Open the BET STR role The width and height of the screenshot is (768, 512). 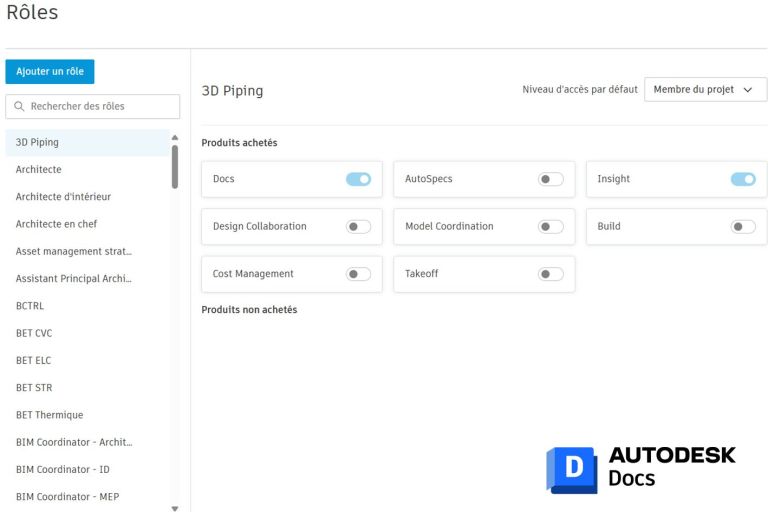pyautogui.click(x=88, y=388)
